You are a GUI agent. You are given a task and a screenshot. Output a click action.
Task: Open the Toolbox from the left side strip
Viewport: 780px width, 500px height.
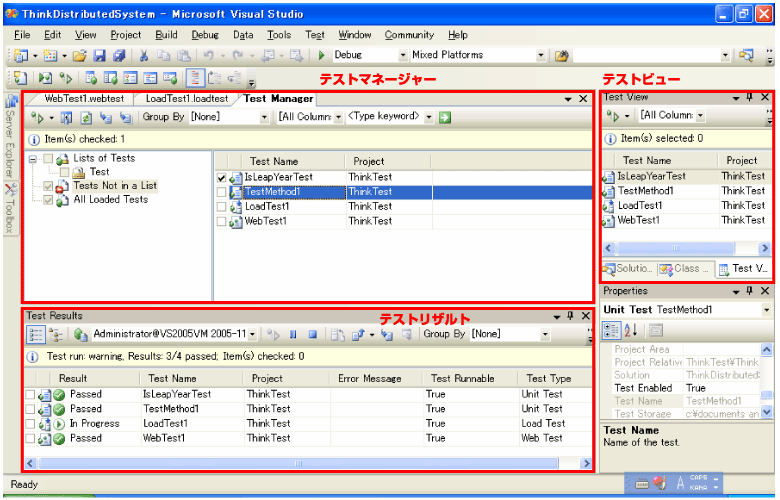(10, 209)
